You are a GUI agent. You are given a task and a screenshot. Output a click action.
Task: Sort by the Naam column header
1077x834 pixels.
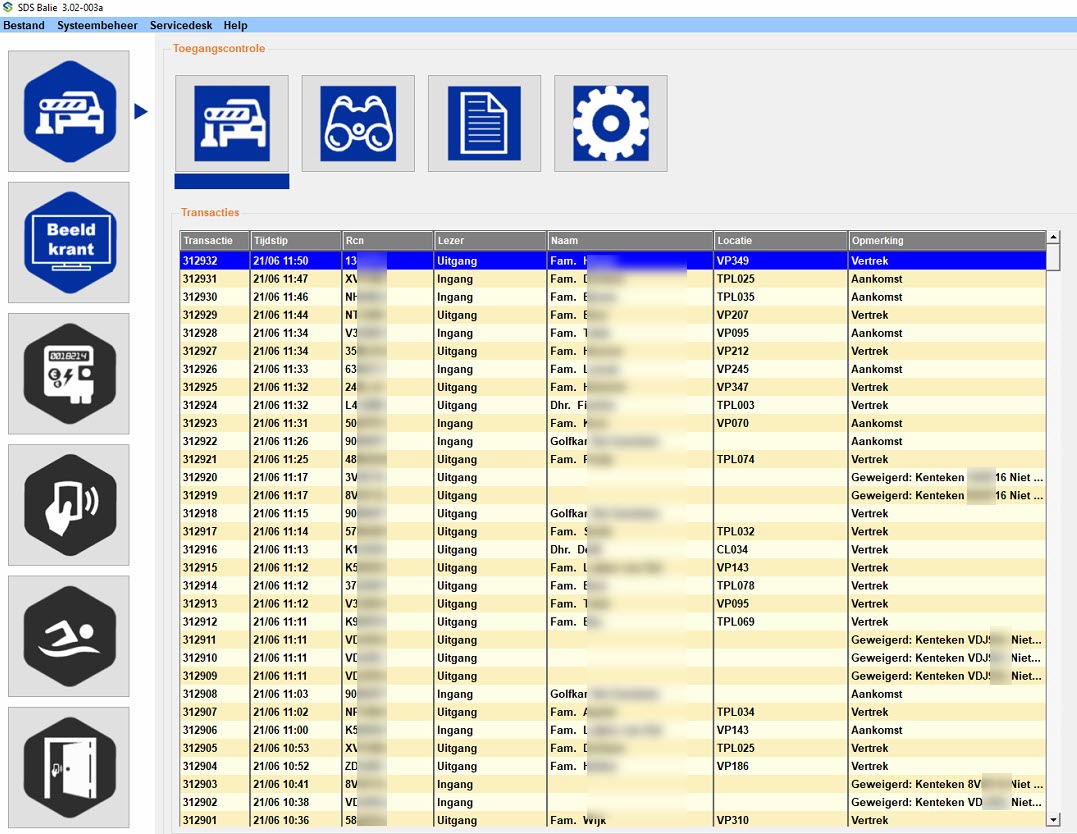631,240
